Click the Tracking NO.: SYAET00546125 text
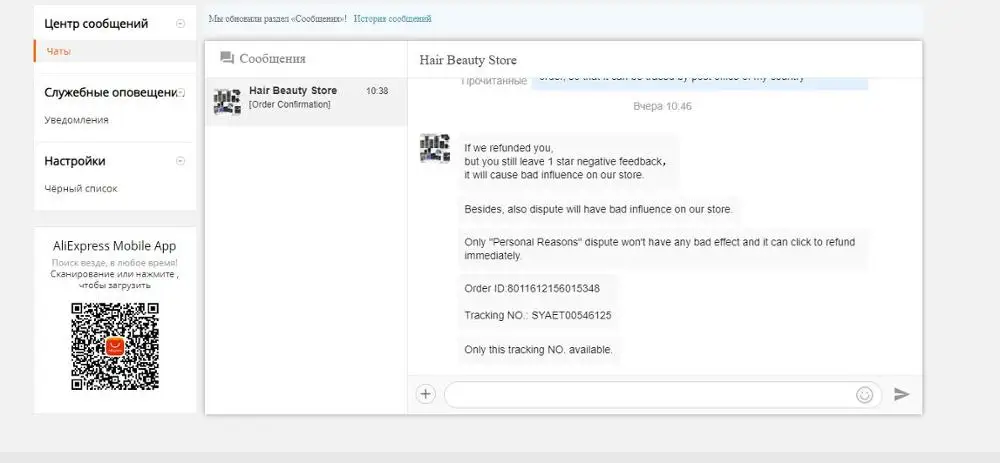The width and height of the screenshot is (1000, 463). [538, 315]
